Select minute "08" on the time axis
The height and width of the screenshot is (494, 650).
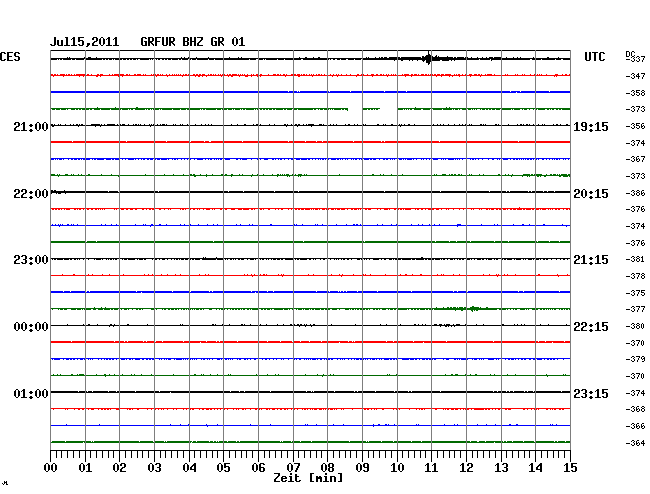tap(327, 467)
